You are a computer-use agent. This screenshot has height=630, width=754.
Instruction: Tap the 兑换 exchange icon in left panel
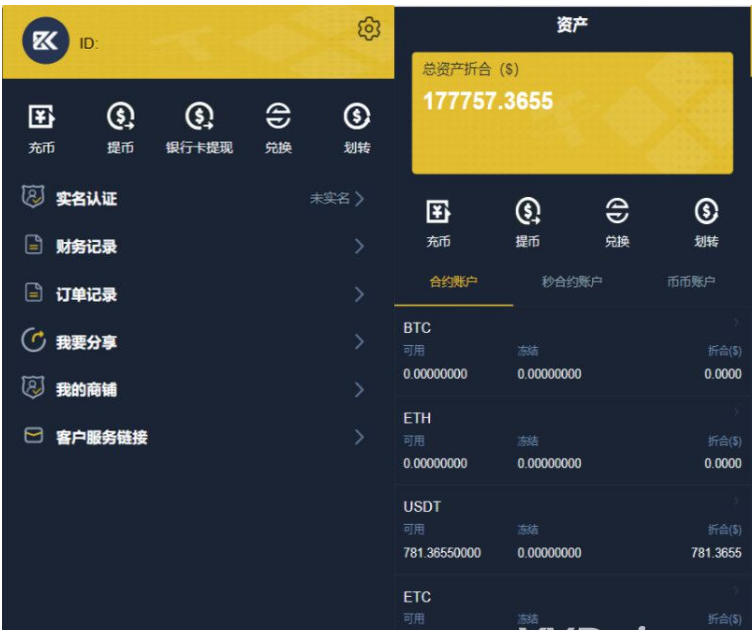click(278, 119)
